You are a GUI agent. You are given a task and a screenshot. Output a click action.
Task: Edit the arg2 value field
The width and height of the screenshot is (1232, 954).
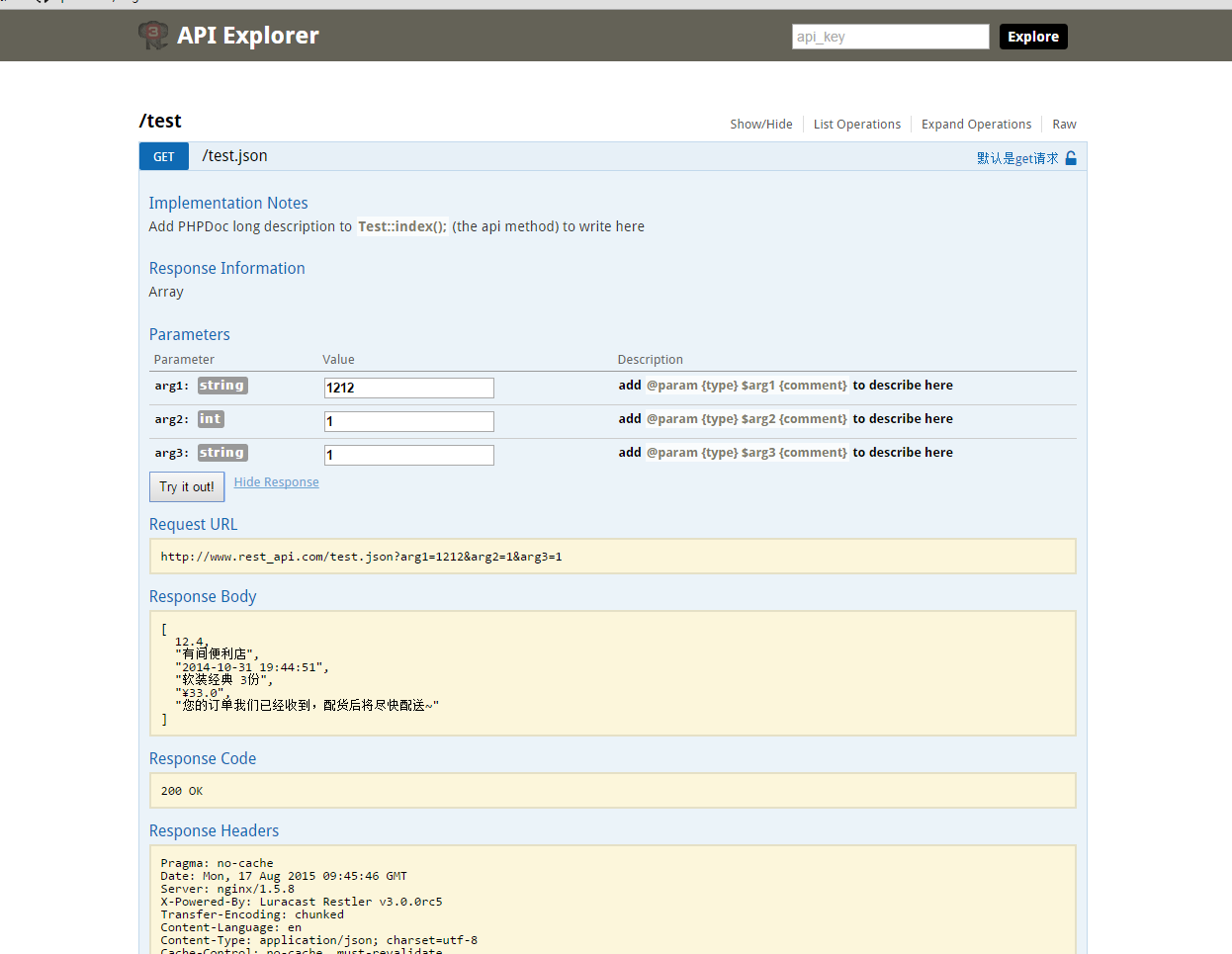409,421
